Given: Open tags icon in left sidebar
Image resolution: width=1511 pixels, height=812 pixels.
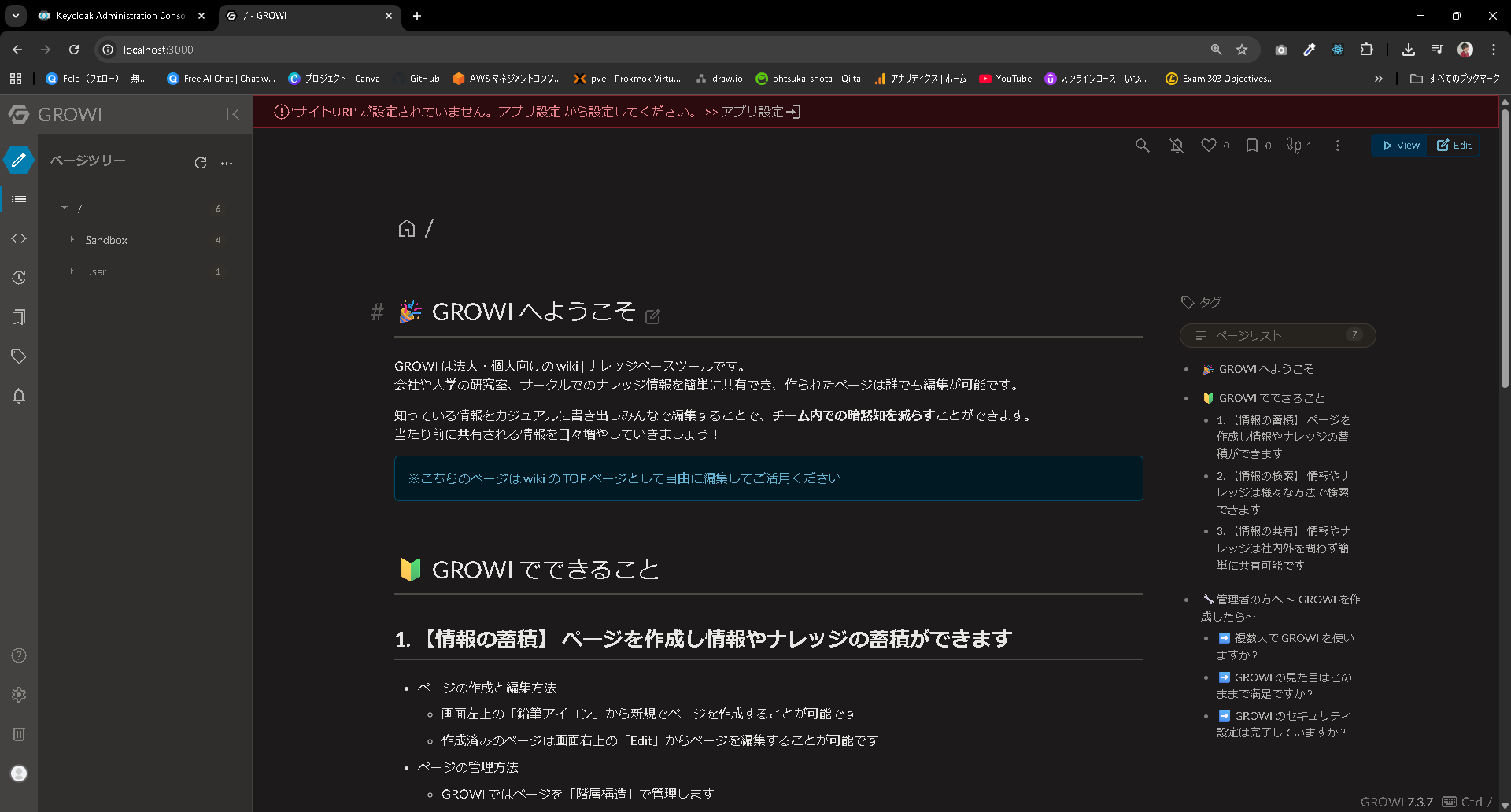Looking at the screenshot, I should pyautogui.click(x=19, y=356).
